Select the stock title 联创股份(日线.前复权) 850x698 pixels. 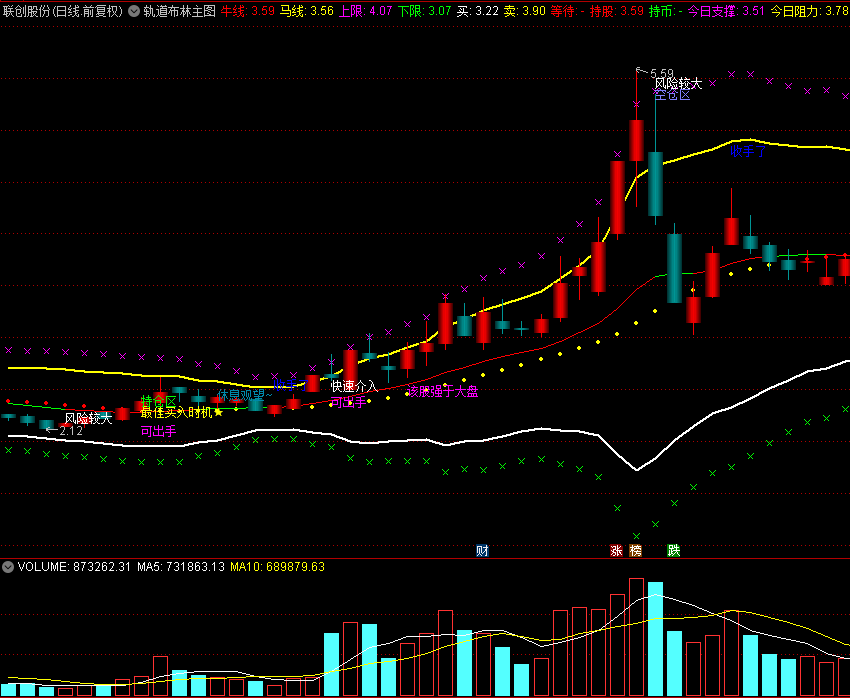pos(63,11)
